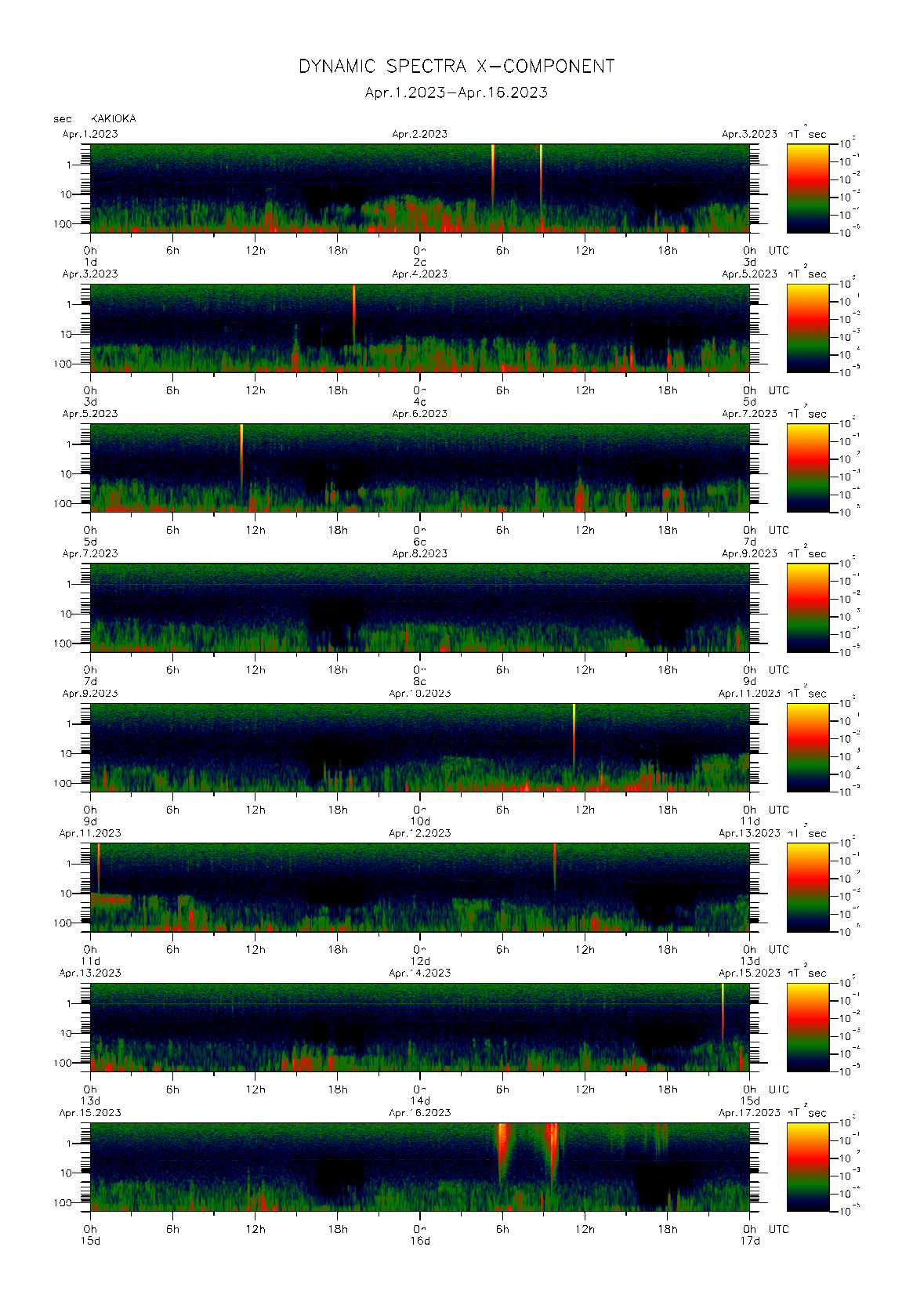Screen dimensions: 913x1316
Task: Open the Apr.15–Apr.17 spectrogram panel
Action: (420, 1167)
